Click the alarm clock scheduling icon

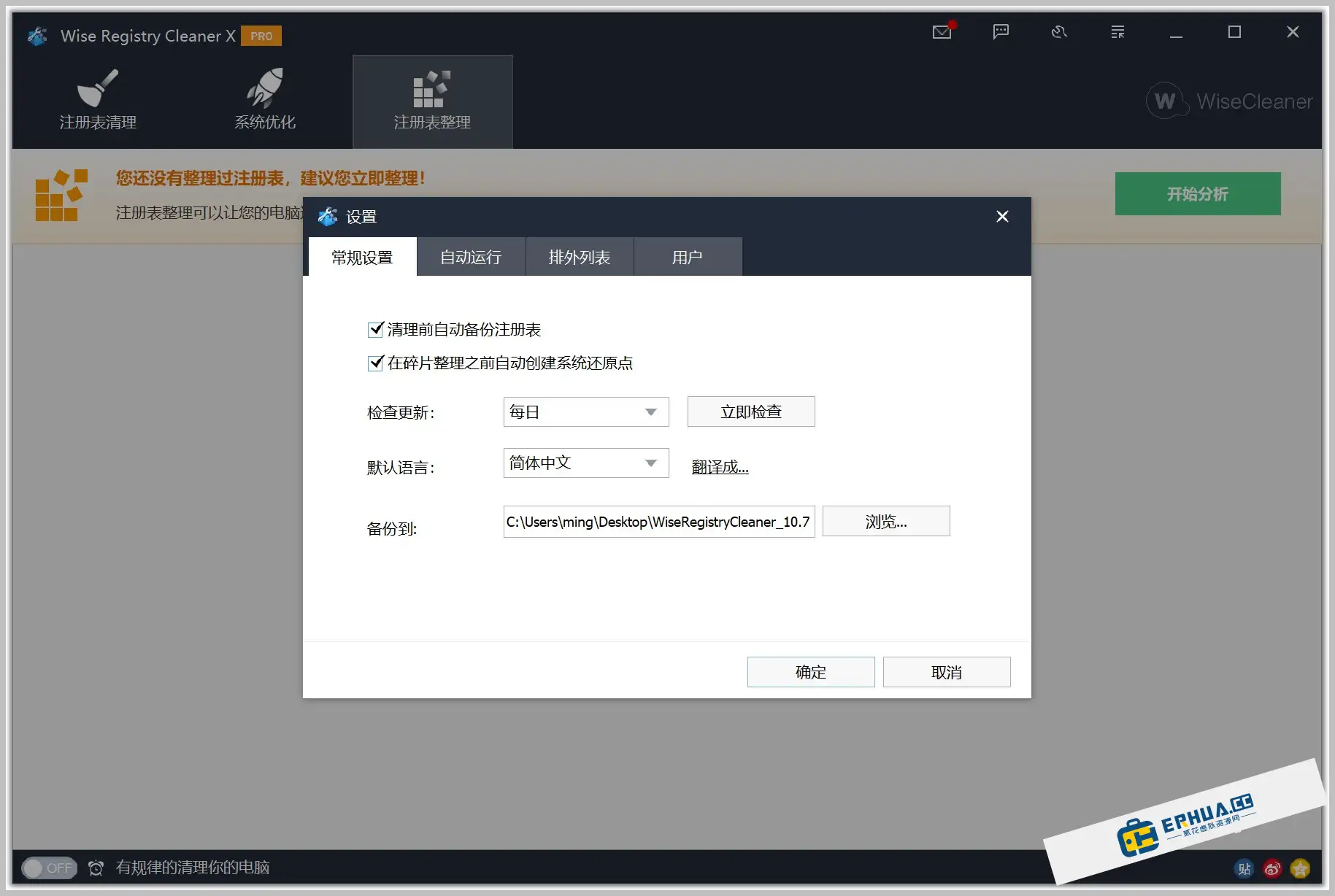96,868
